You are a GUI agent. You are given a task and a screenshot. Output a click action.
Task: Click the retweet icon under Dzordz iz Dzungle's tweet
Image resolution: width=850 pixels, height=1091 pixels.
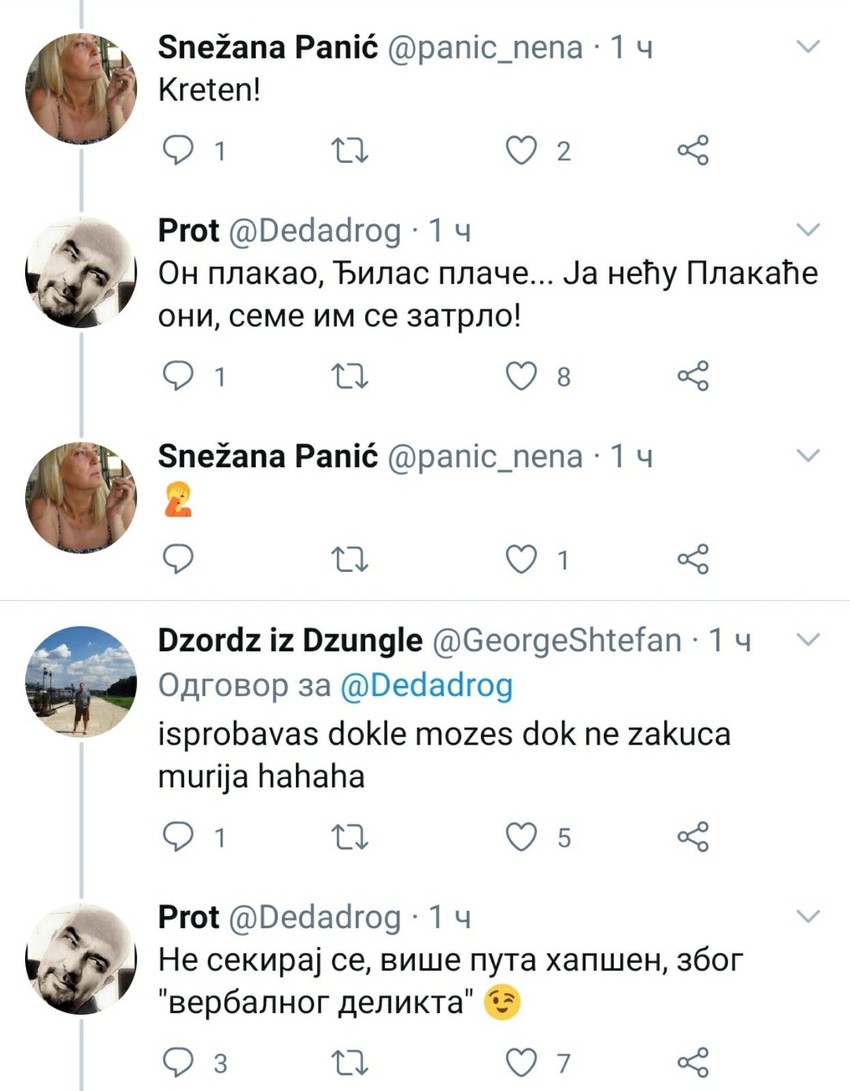coord(348,838)
